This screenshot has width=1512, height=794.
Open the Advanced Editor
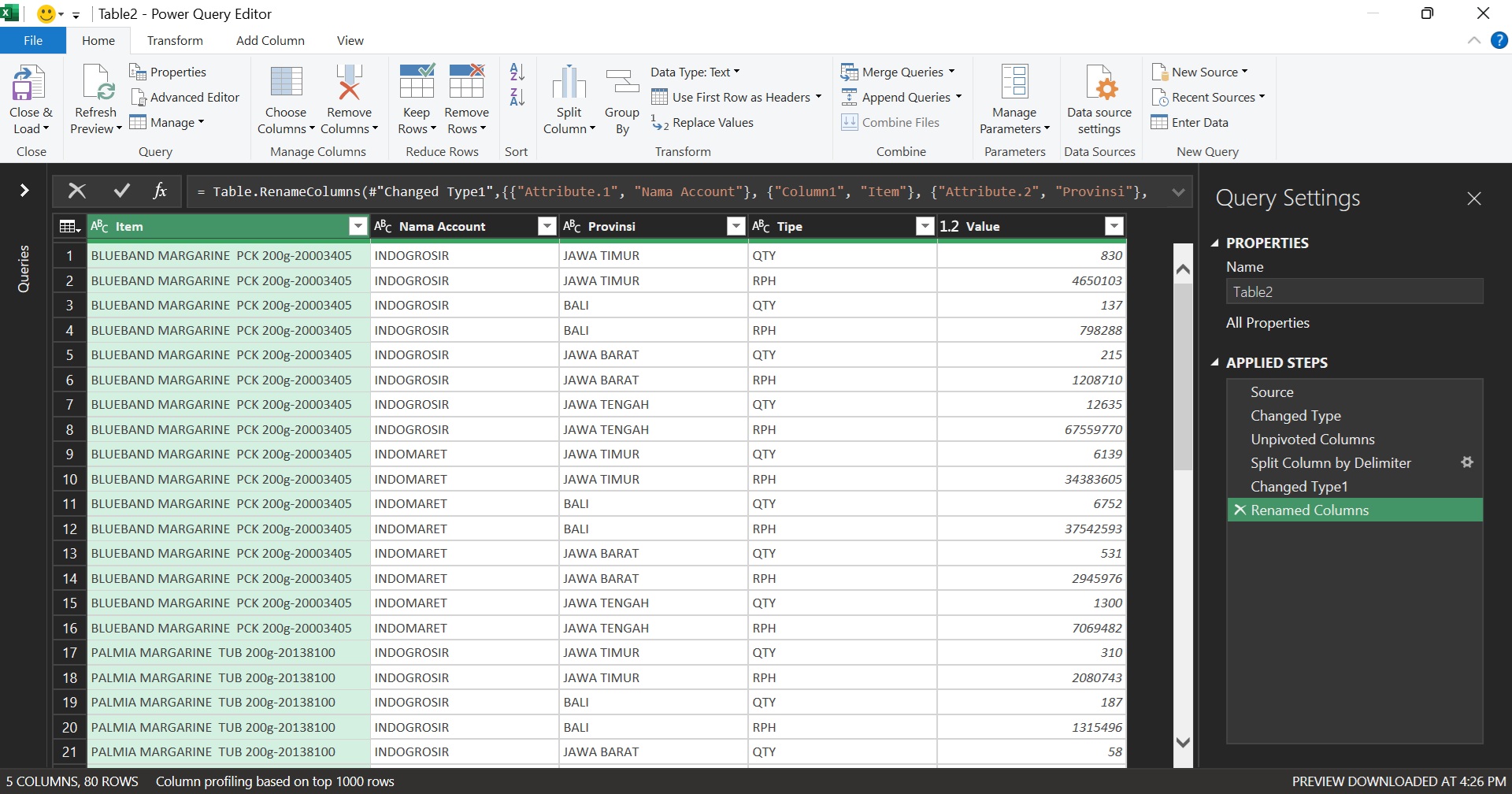pos(185,97)
